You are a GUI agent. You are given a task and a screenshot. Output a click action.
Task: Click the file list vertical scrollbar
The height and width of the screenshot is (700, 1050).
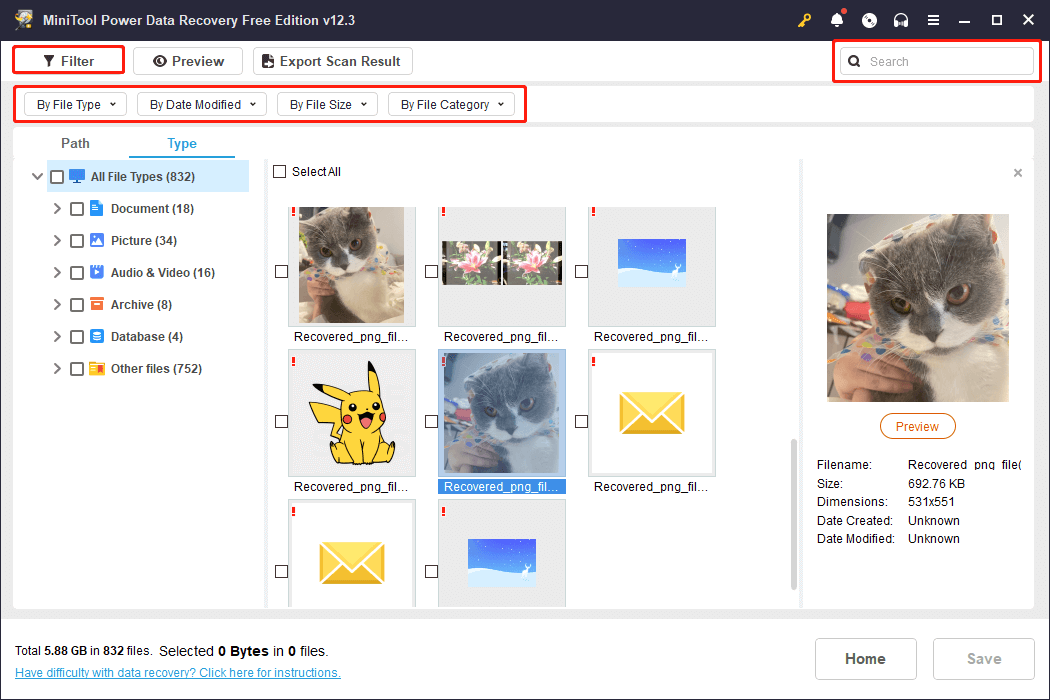pyautogui.click(x=794, y=514)
